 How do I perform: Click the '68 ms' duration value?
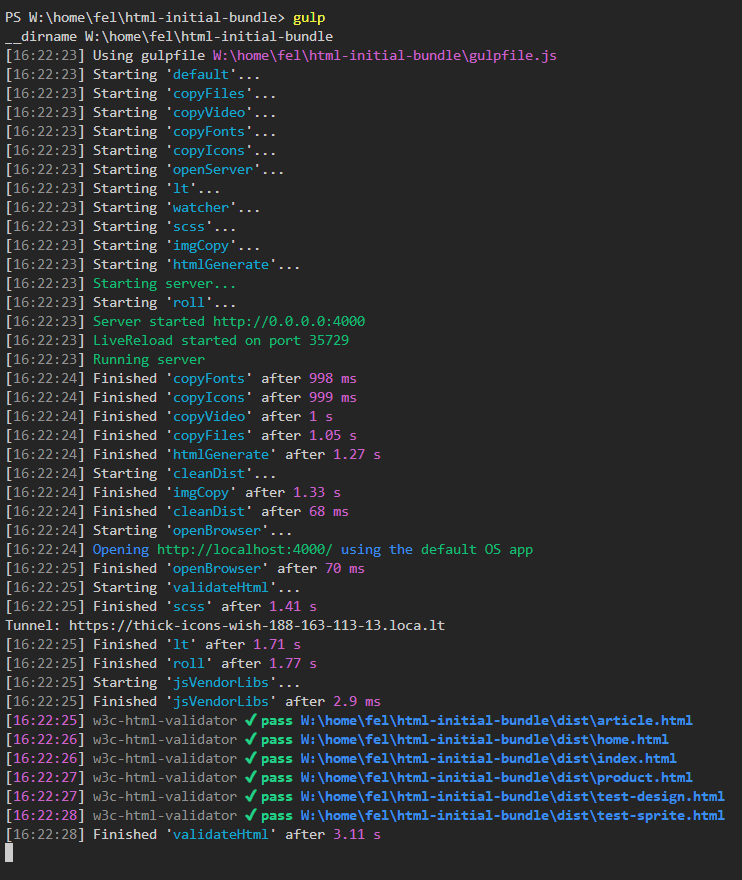(329, 512)
